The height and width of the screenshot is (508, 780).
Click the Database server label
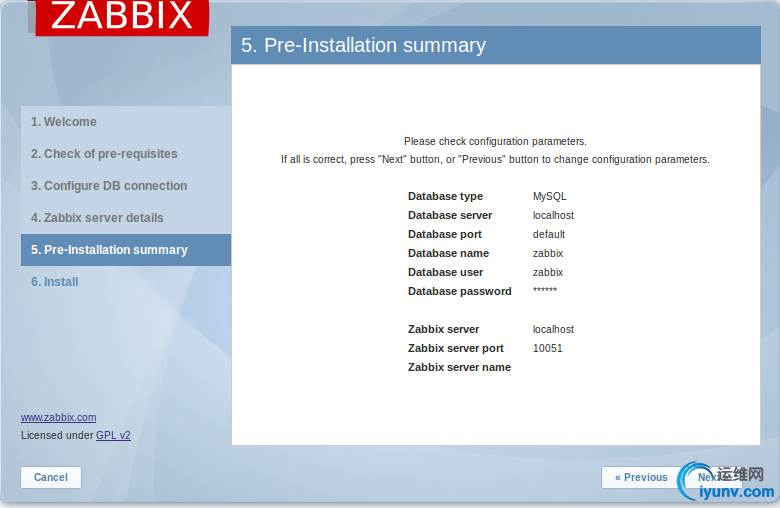(450, 215)
